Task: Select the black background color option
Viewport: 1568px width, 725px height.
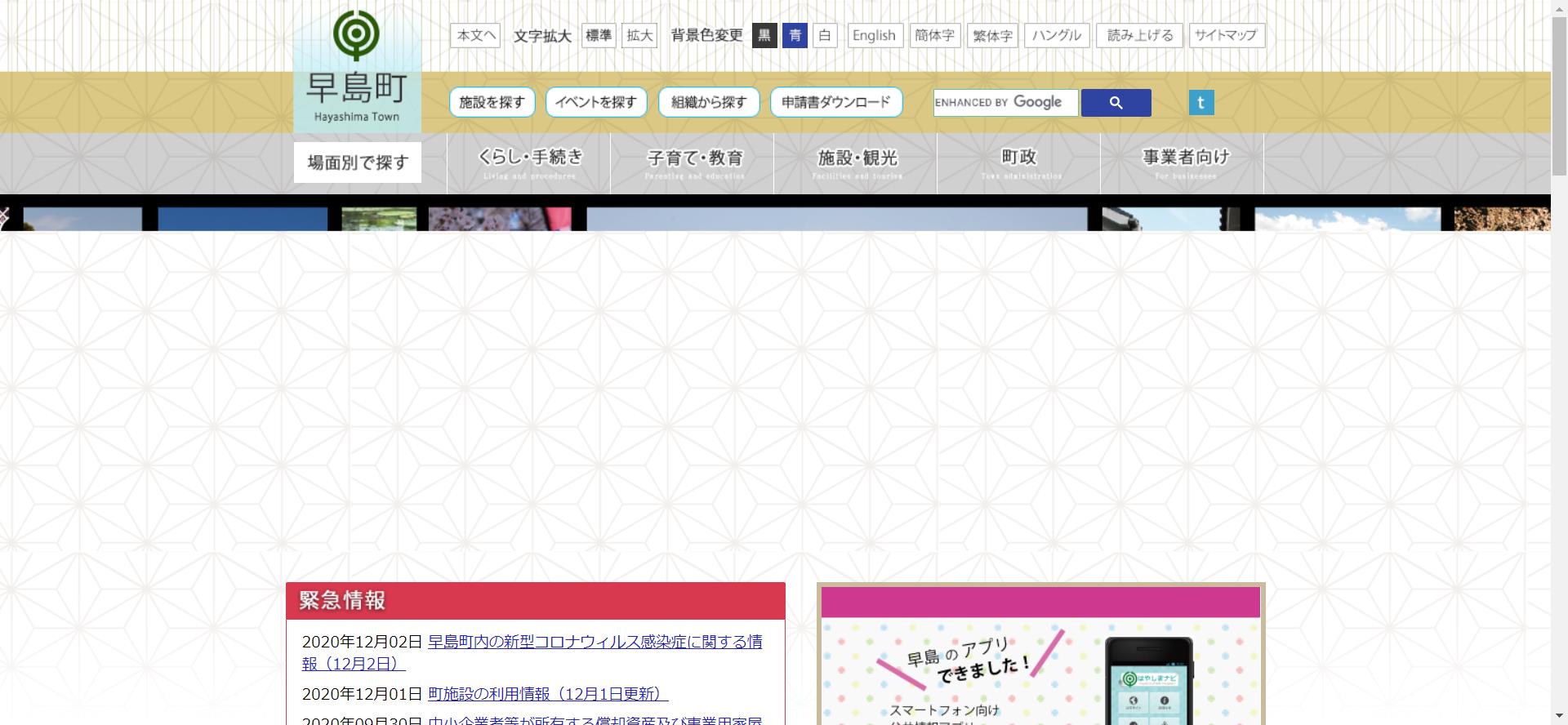Action: click(764, 35)
